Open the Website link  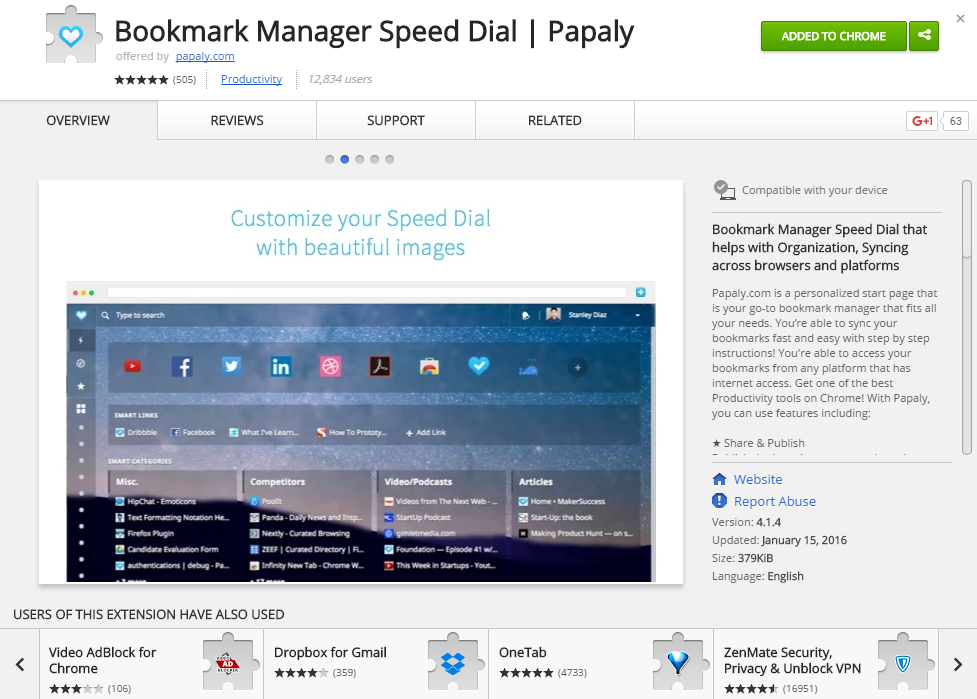click(758, 479)
